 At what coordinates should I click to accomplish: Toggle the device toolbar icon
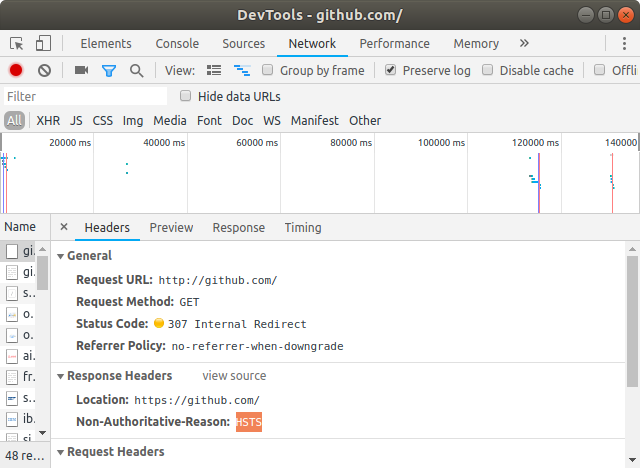[43, 43]
